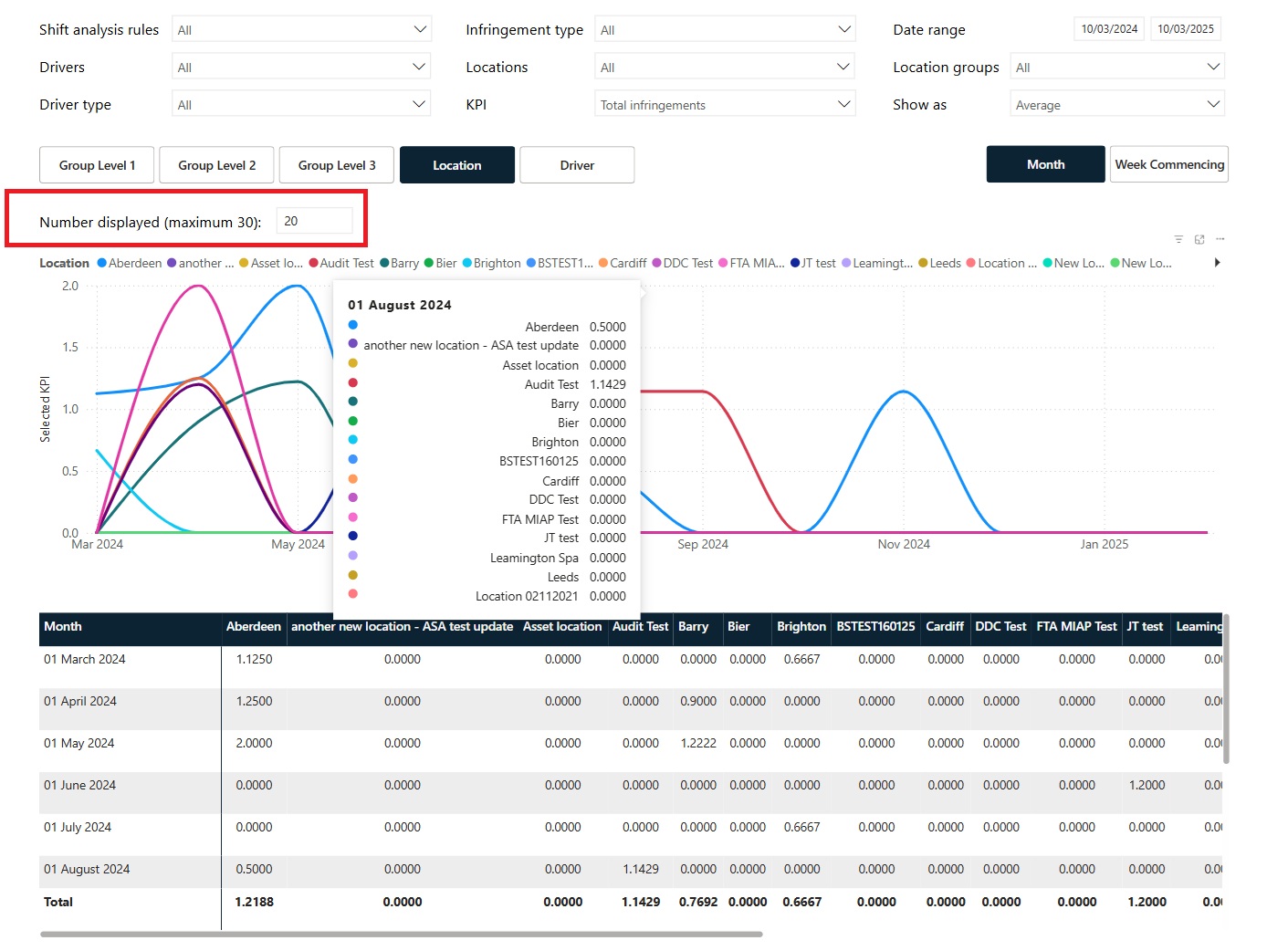Open the chart in focus mode

1199,239
